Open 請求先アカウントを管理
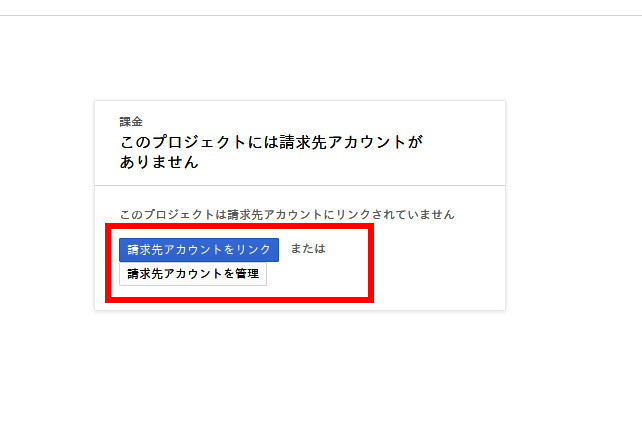Image resolution: width=642 pixels, height=433 pixels. click(193, 274)
